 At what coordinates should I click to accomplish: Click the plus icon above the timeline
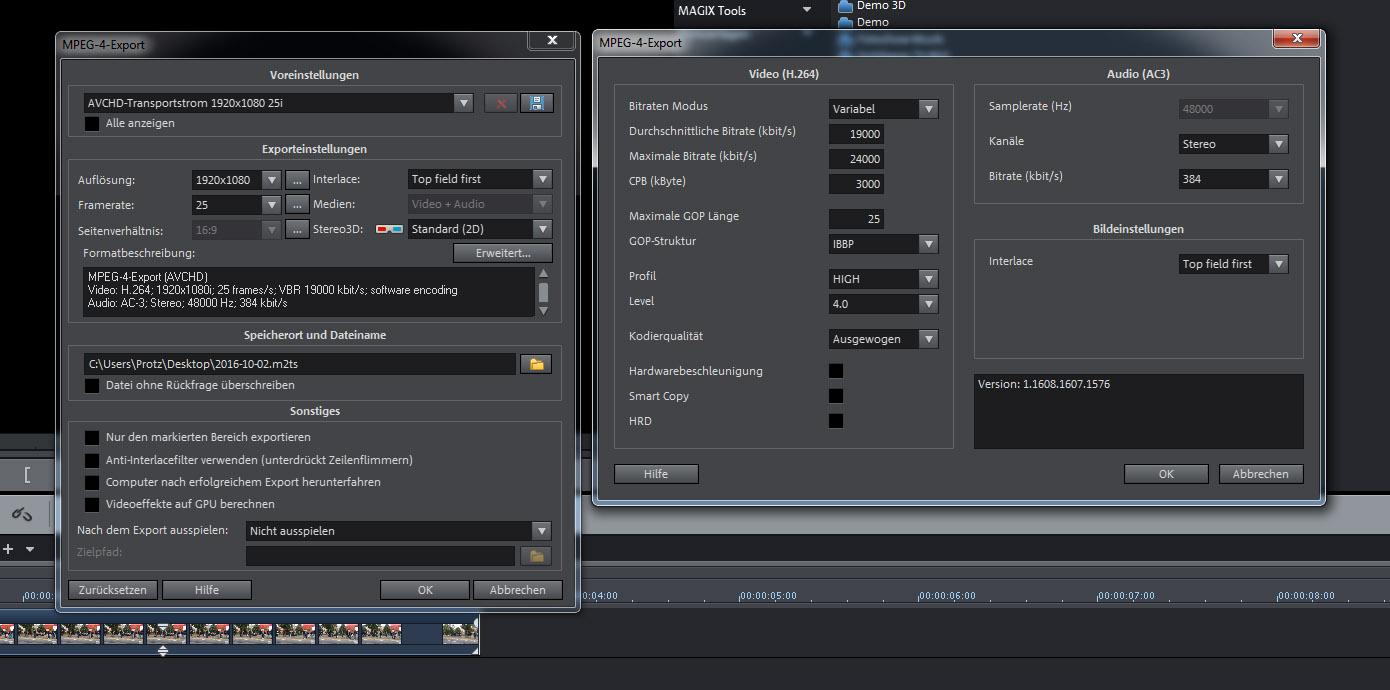pos(8,549)
